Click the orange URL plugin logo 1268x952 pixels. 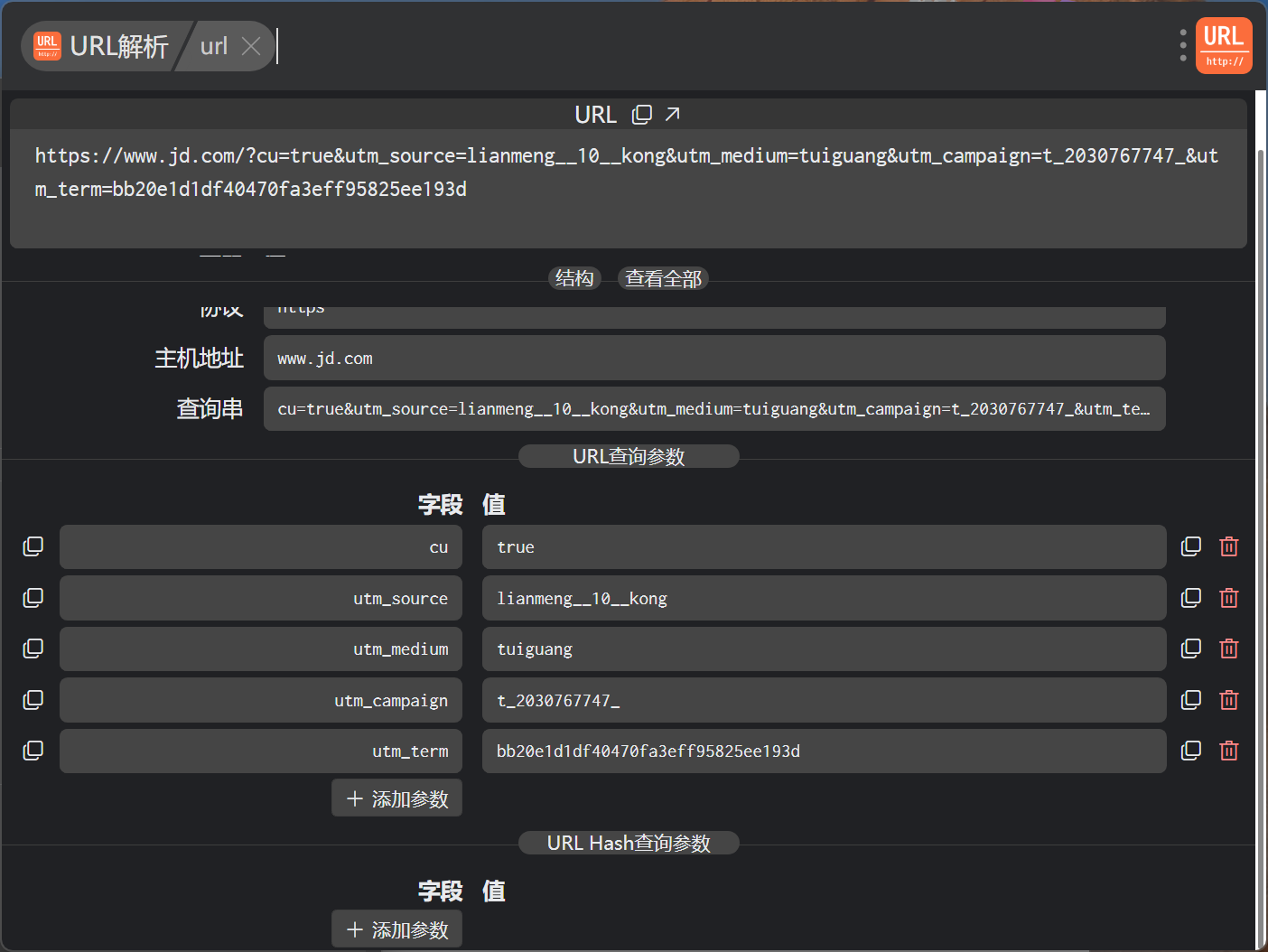click(1224, 45)
